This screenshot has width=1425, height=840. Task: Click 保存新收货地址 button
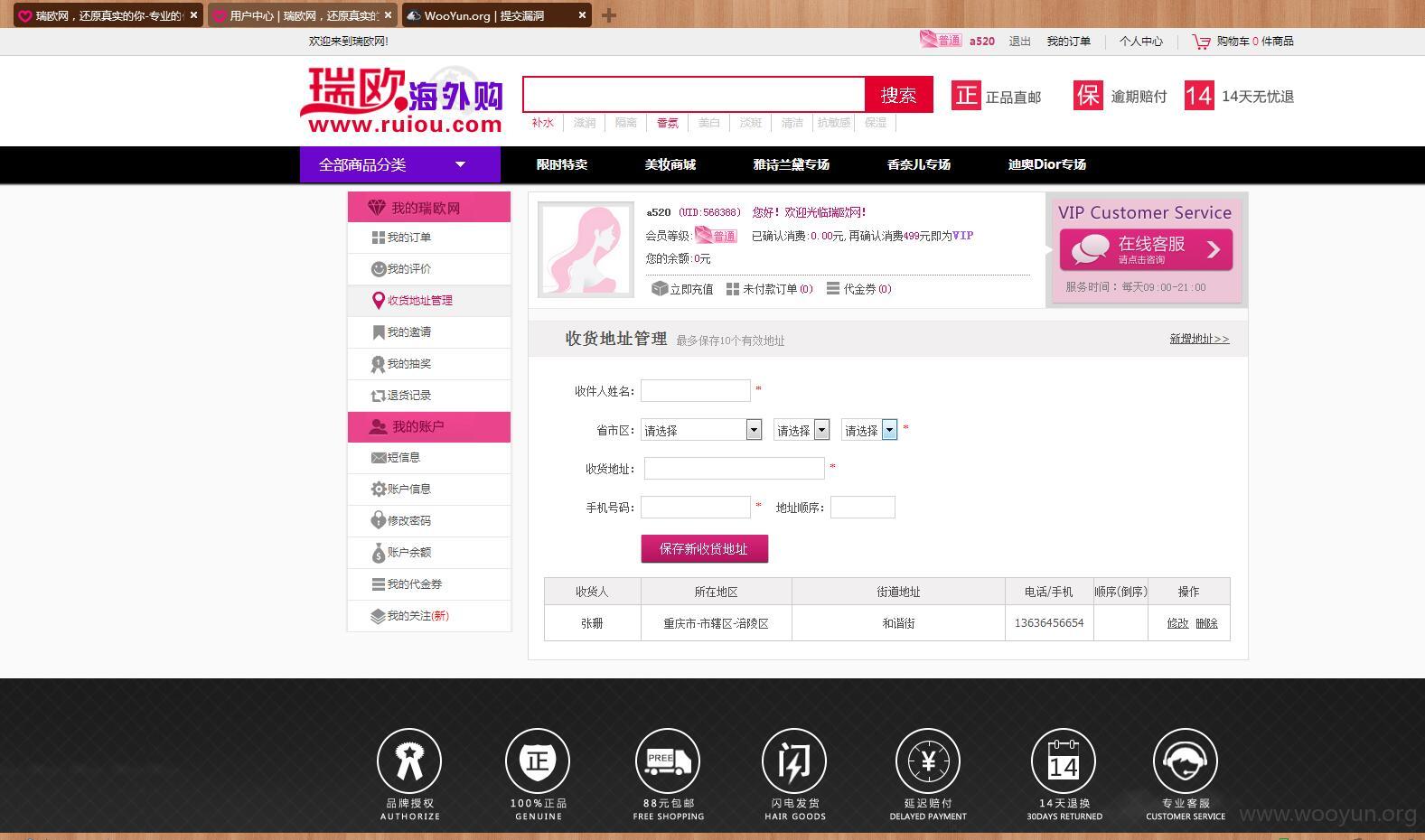704,548
